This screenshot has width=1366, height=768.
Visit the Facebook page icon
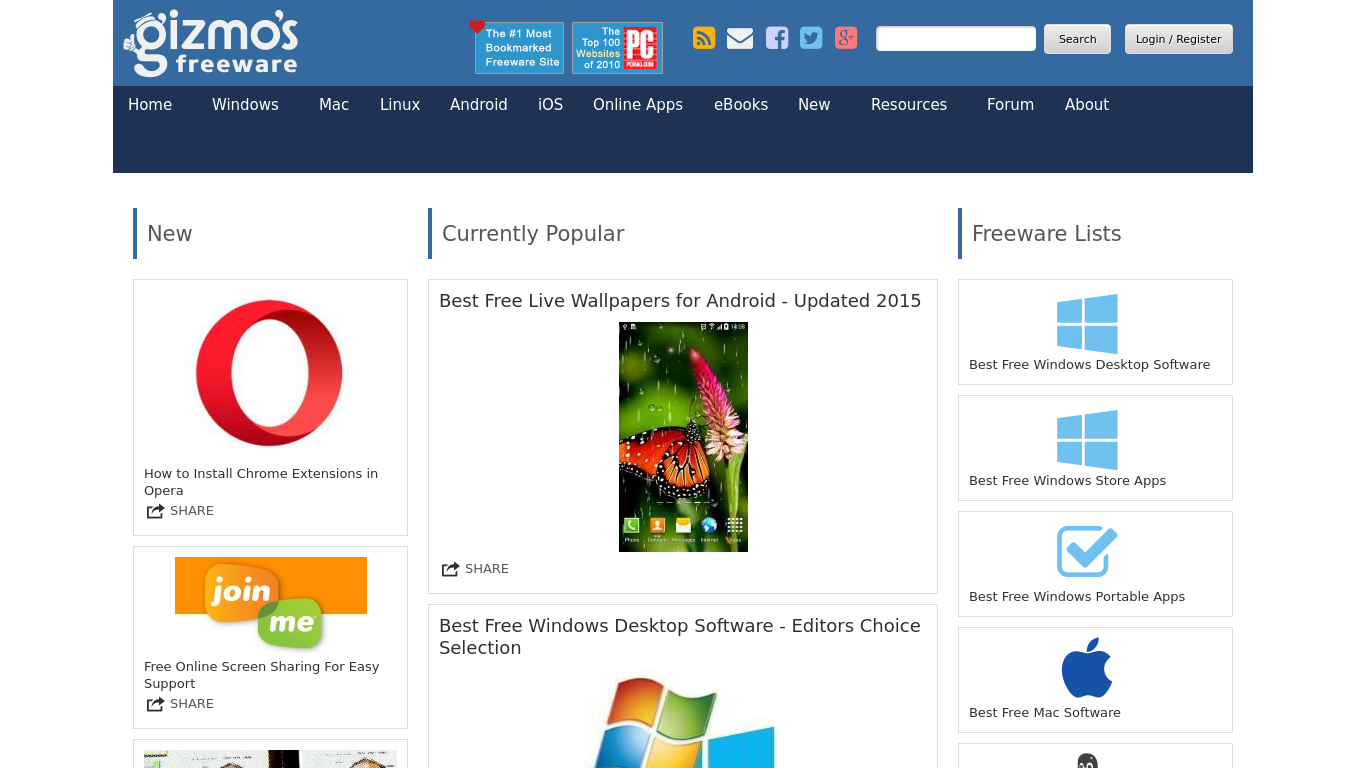[777, 38]
